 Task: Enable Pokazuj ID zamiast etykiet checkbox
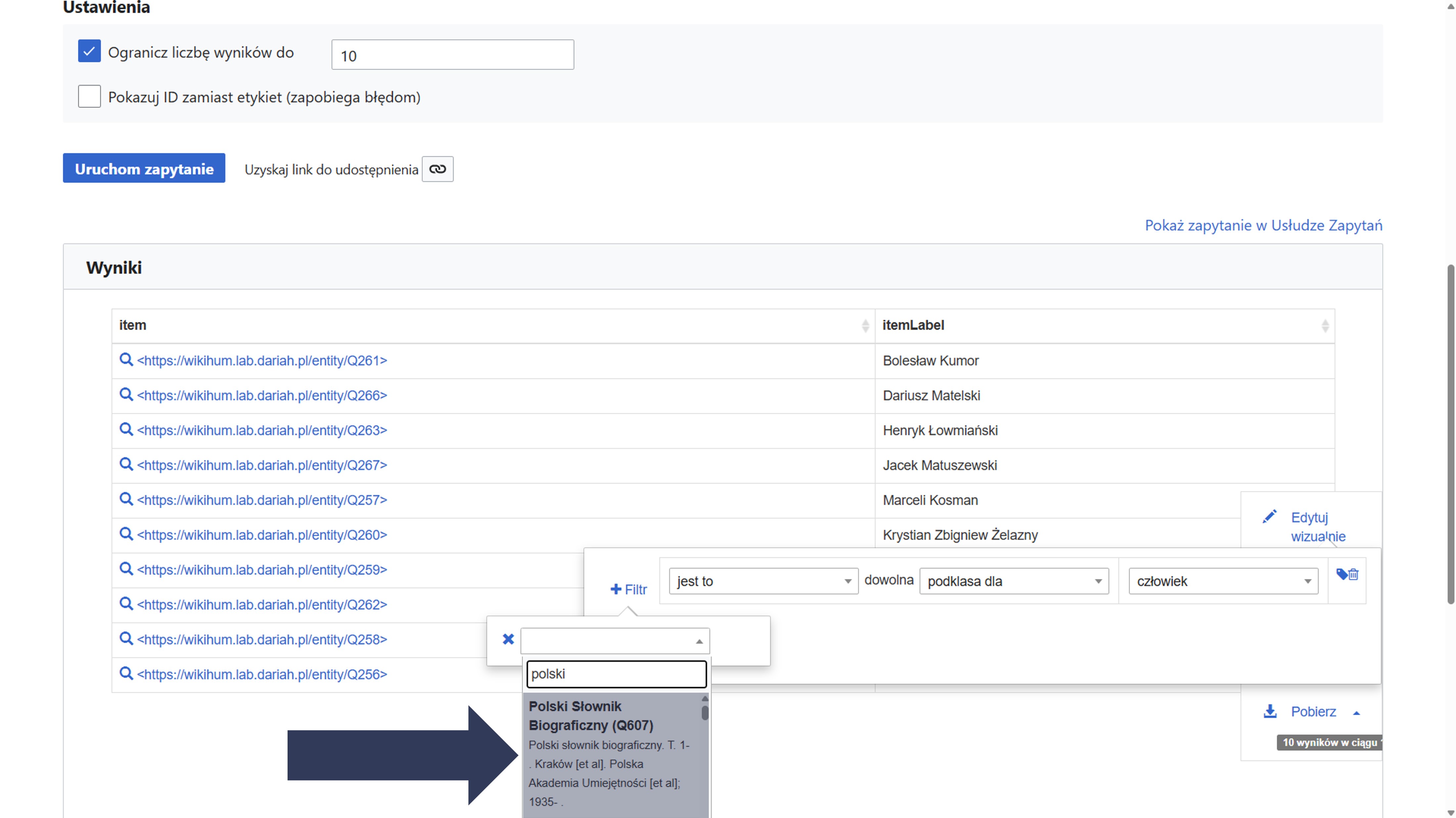(x=89, y=97)
